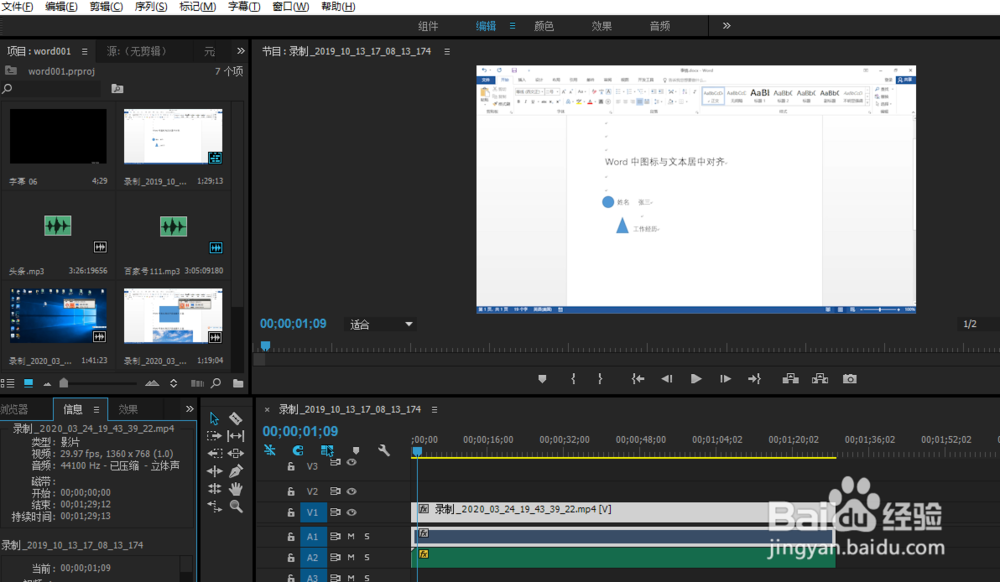Click the Lift button in program monitor
The width and height of the screenshot is (1000, 582).
(x=790, y=379)
